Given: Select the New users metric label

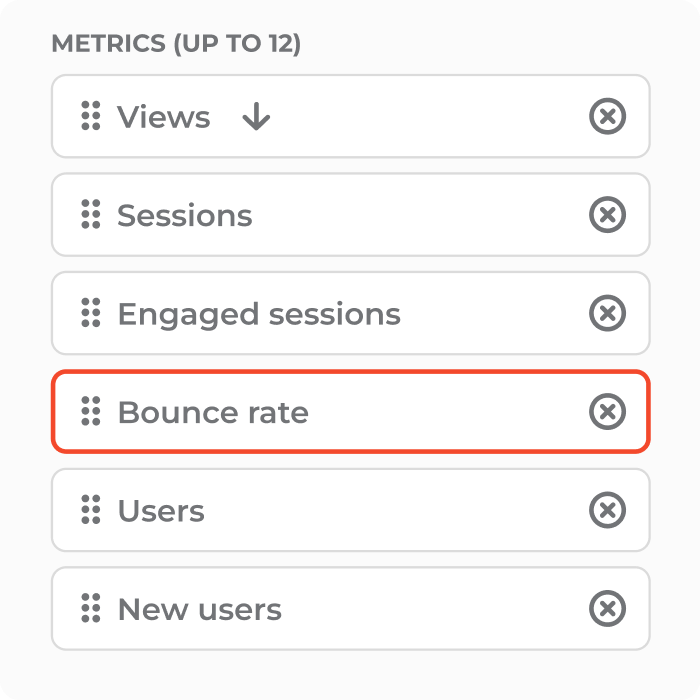Looking at the screenshot, I should point(200,609).
